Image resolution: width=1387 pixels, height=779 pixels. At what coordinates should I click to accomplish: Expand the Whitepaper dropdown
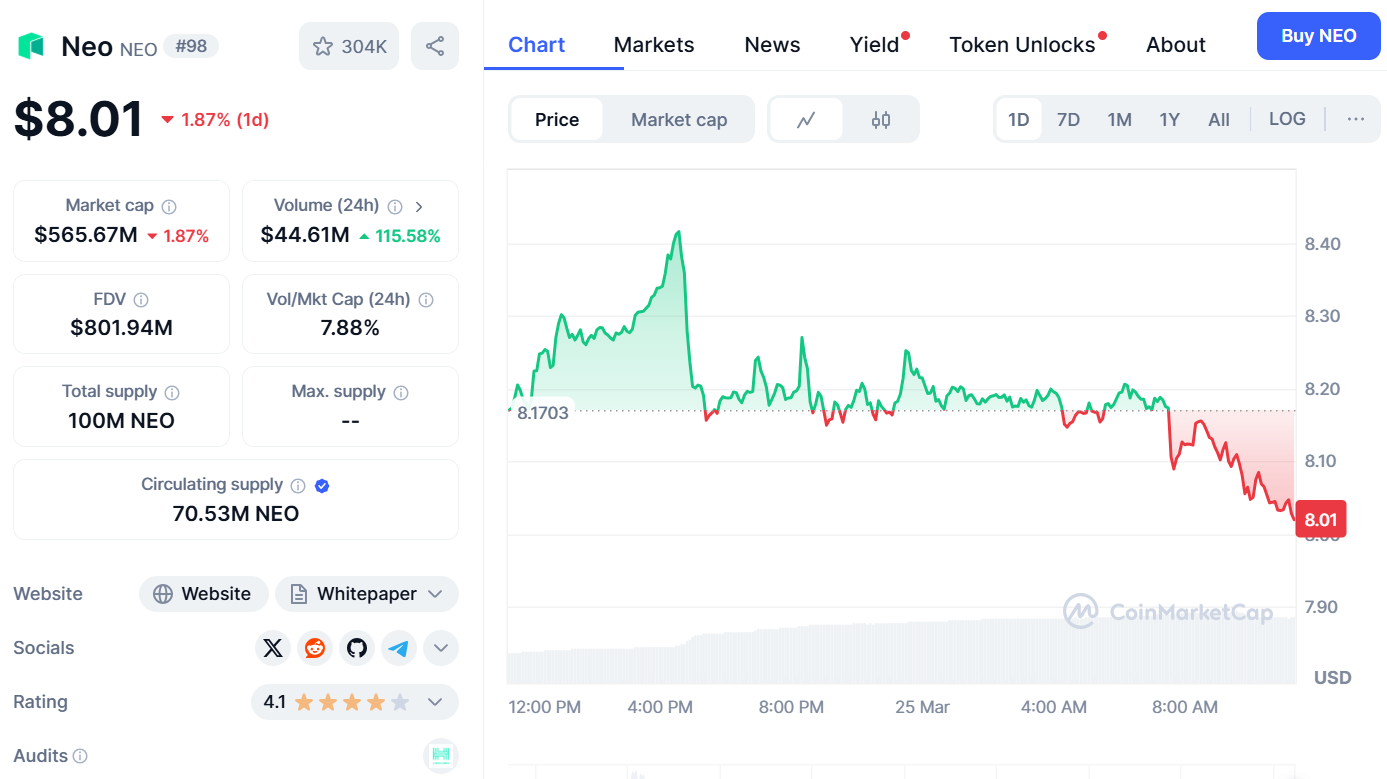(436, 594)
